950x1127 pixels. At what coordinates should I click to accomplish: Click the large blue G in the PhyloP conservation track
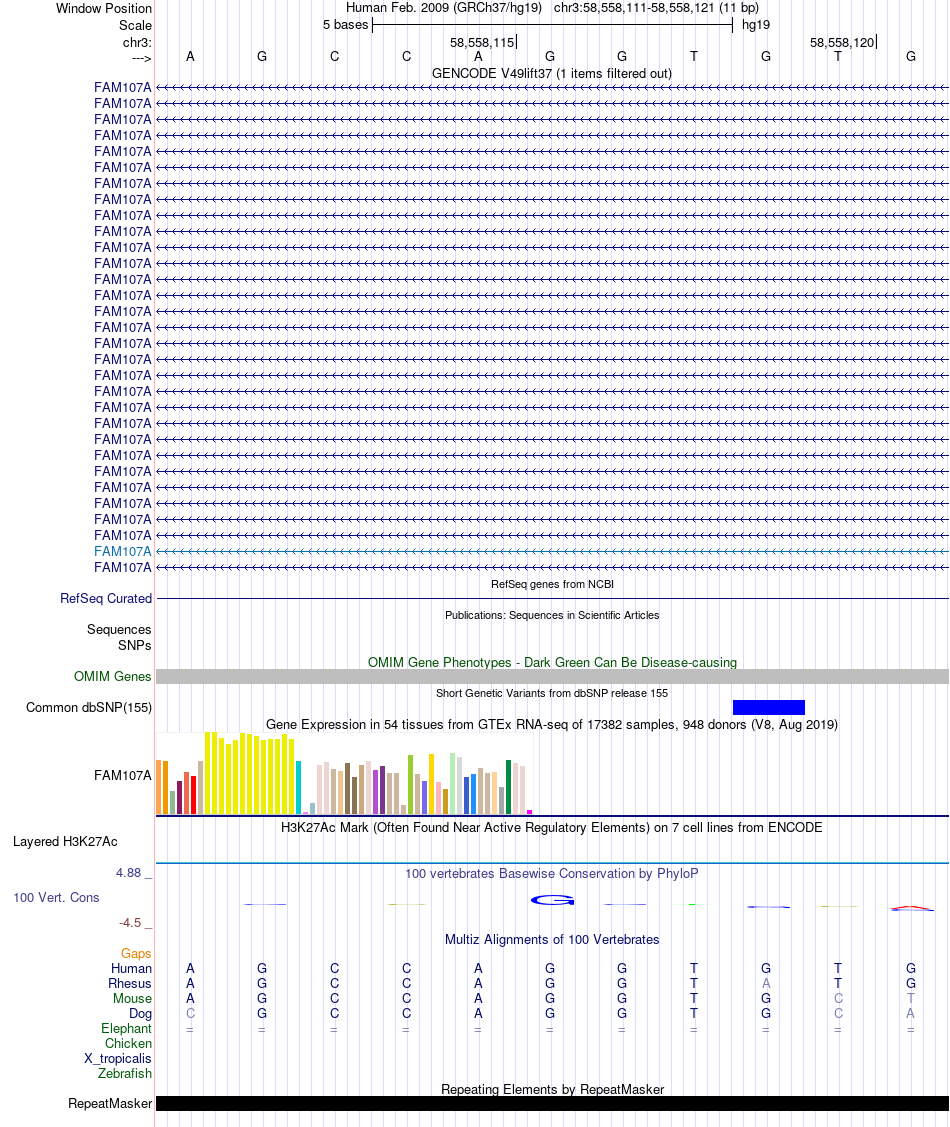pyautogui.click(x=552, y=900)
